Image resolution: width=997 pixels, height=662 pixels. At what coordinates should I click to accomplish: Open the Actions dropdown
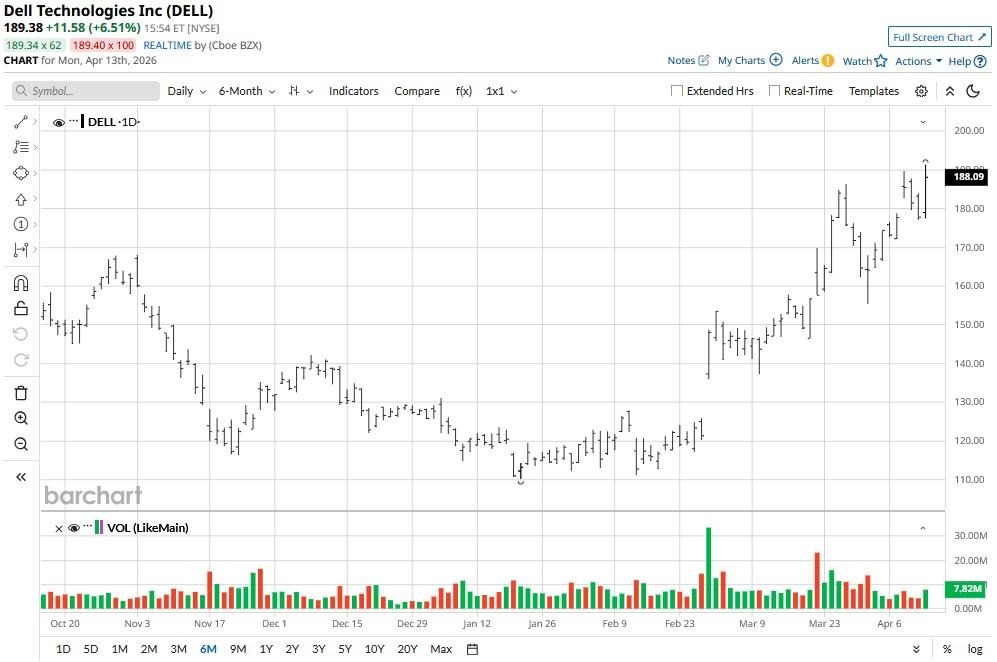[x=918, y=61]
